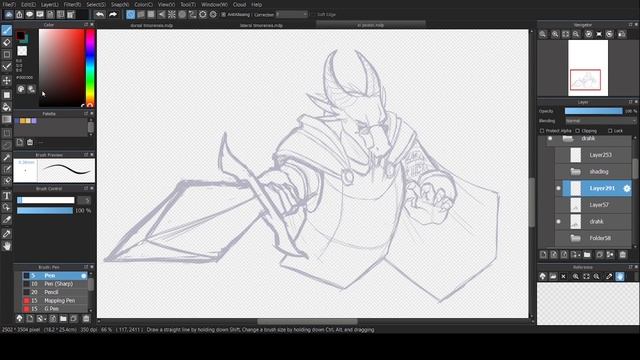Select the G Pen brush

55,309
